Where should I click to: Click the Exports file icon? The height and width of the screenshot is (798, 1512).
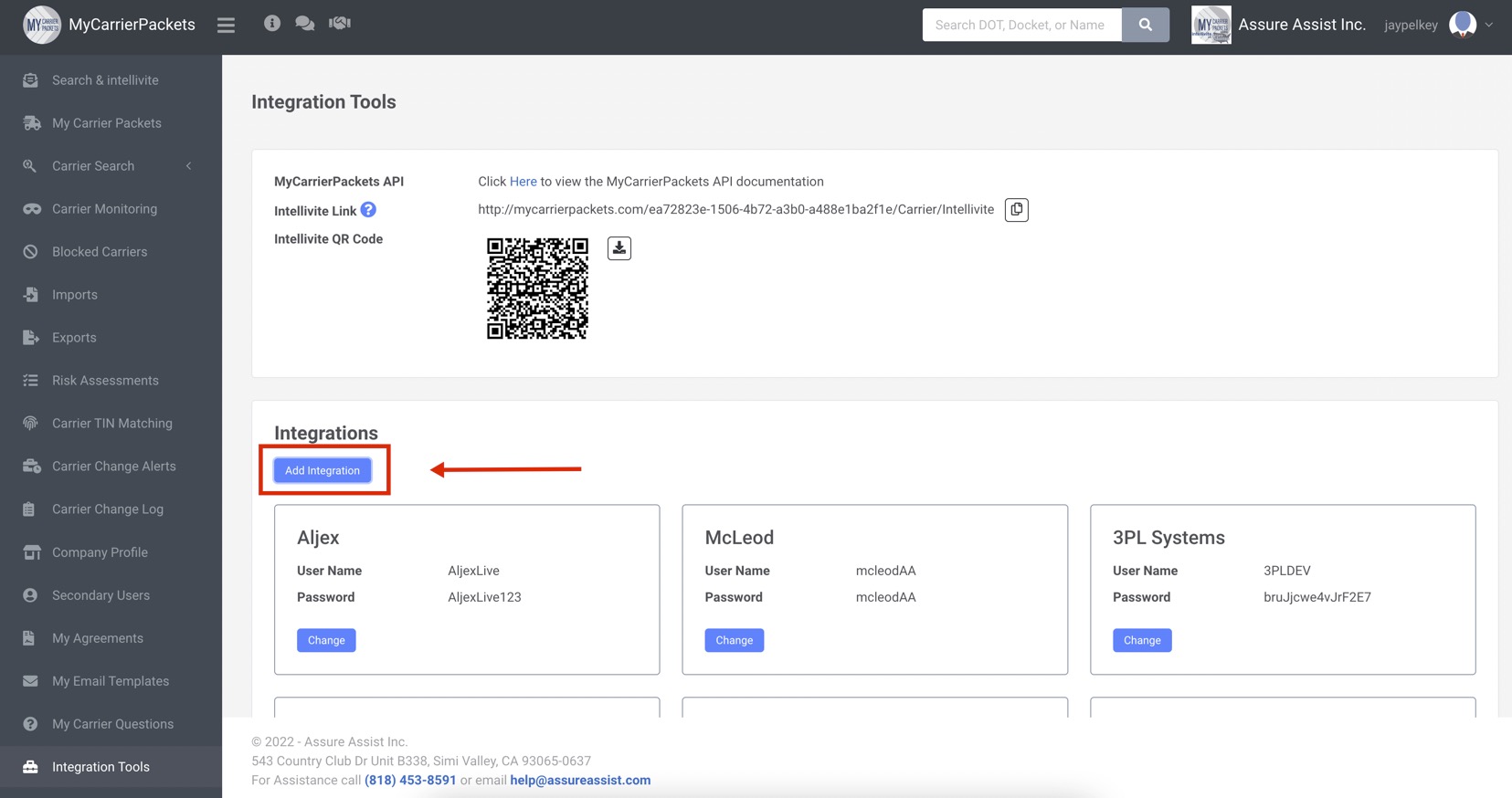click(x=30, y=338)
